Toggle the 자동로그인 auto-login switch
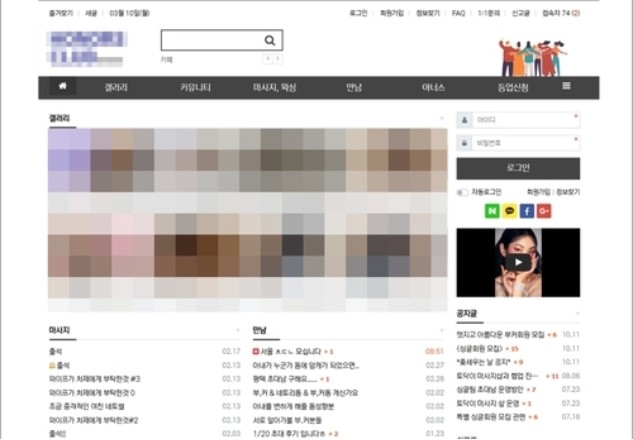Image resolution: width=633 pixels, height=440 pixels. click(x=462, y=193)
